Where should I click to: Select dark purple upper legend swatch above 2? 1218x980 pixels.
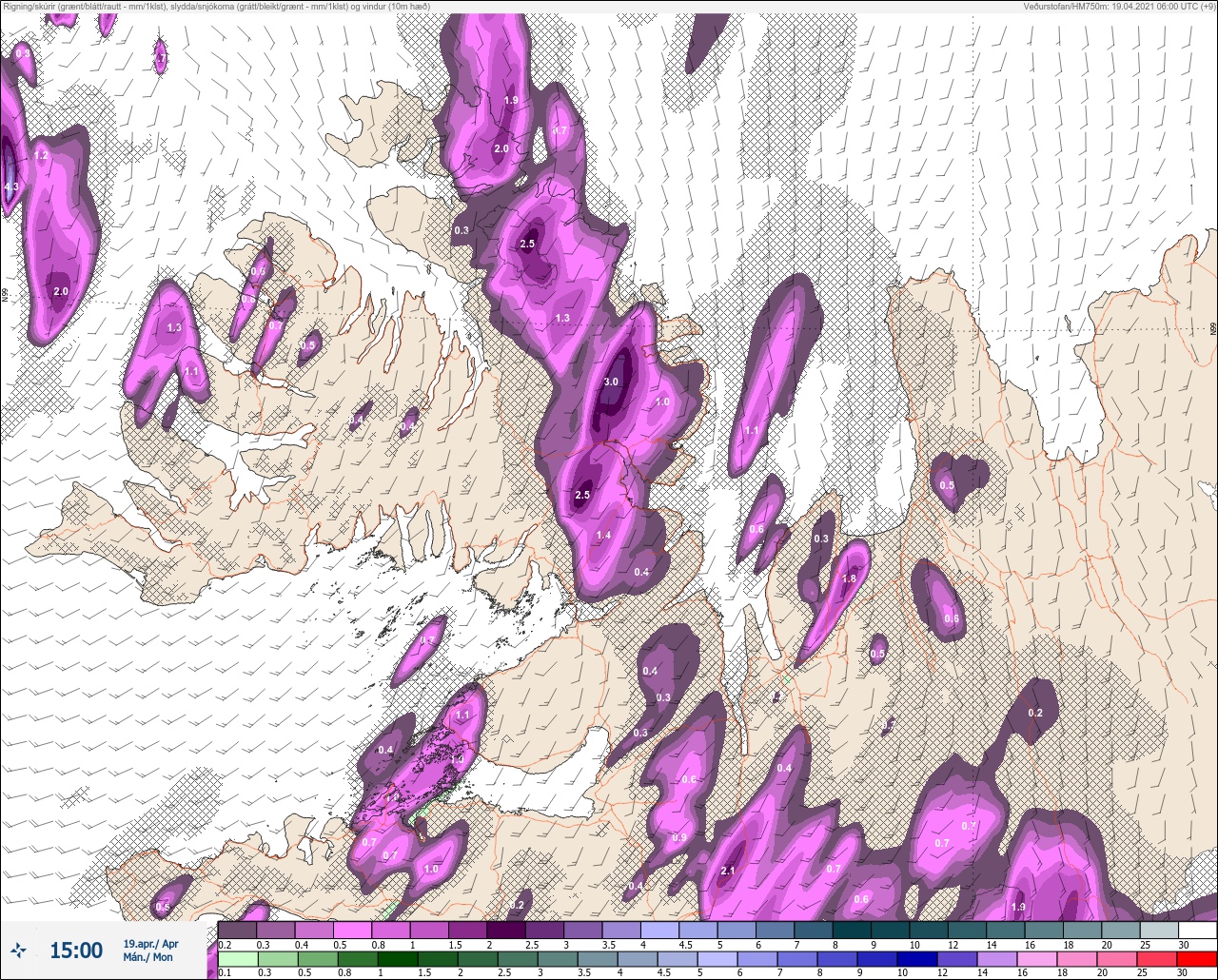pos(505,930)
